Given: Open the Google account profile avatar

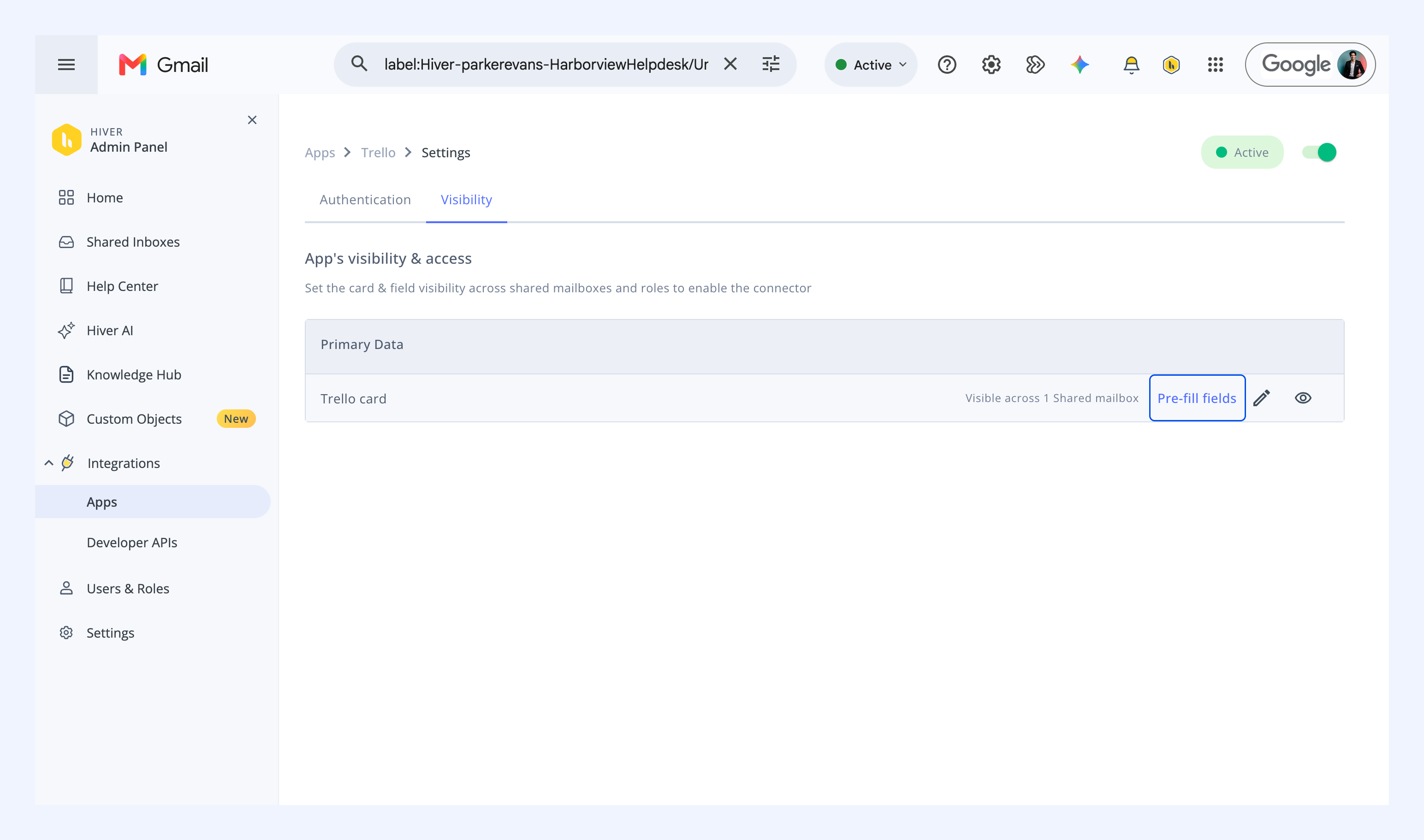Looking at the screenshot, I should [1352, 65].
